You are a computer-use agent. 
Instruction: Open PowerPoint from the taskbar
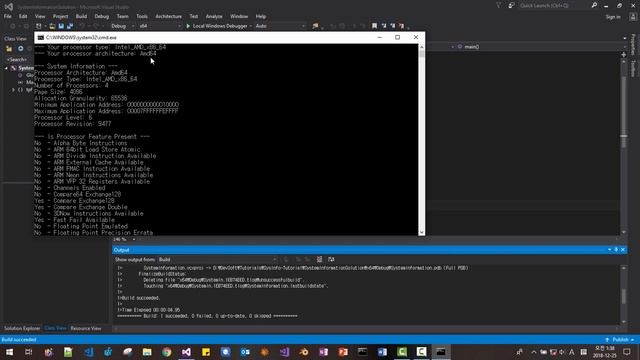[343, 352]
